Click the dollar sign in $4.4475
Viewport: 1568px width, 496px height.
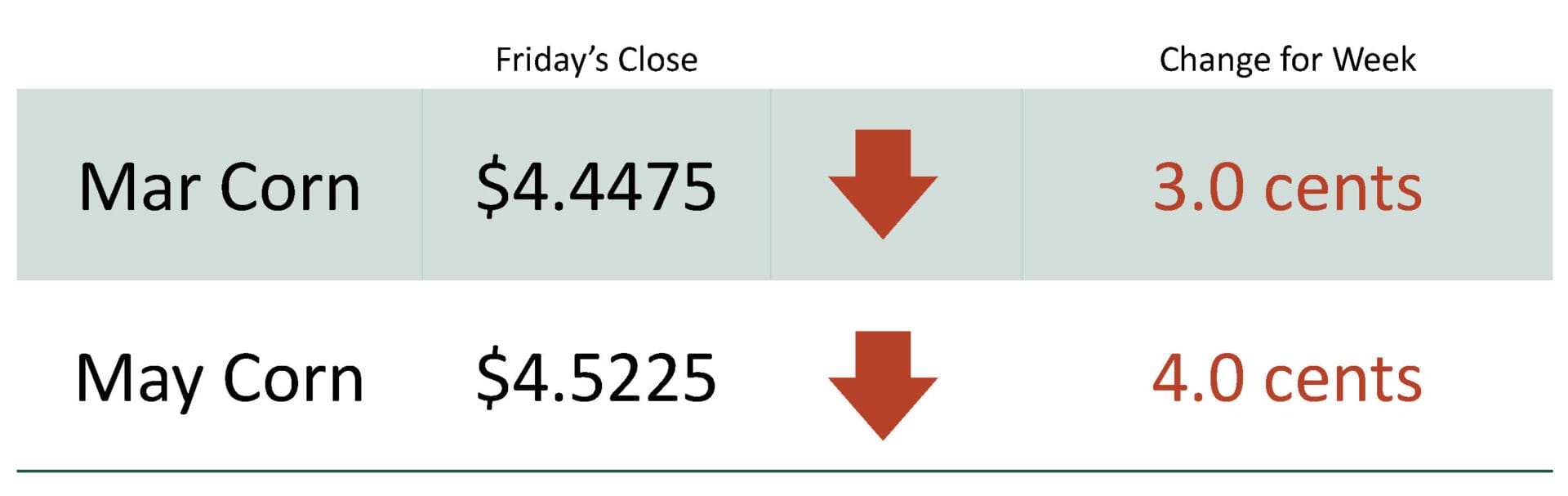[492, 188]
